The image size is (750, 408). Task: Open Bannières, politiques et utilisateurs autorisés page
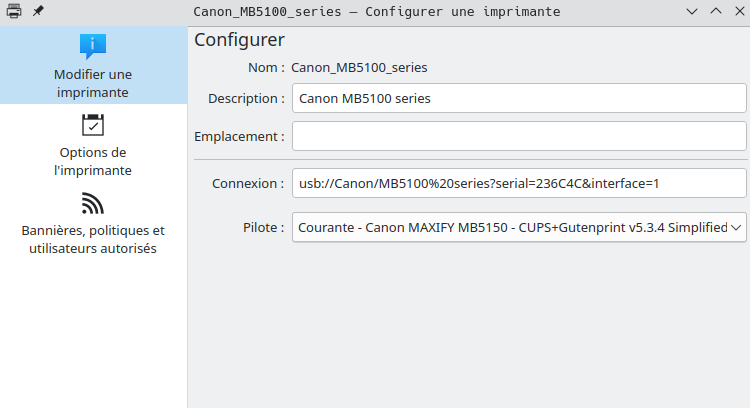coord(93,222)
